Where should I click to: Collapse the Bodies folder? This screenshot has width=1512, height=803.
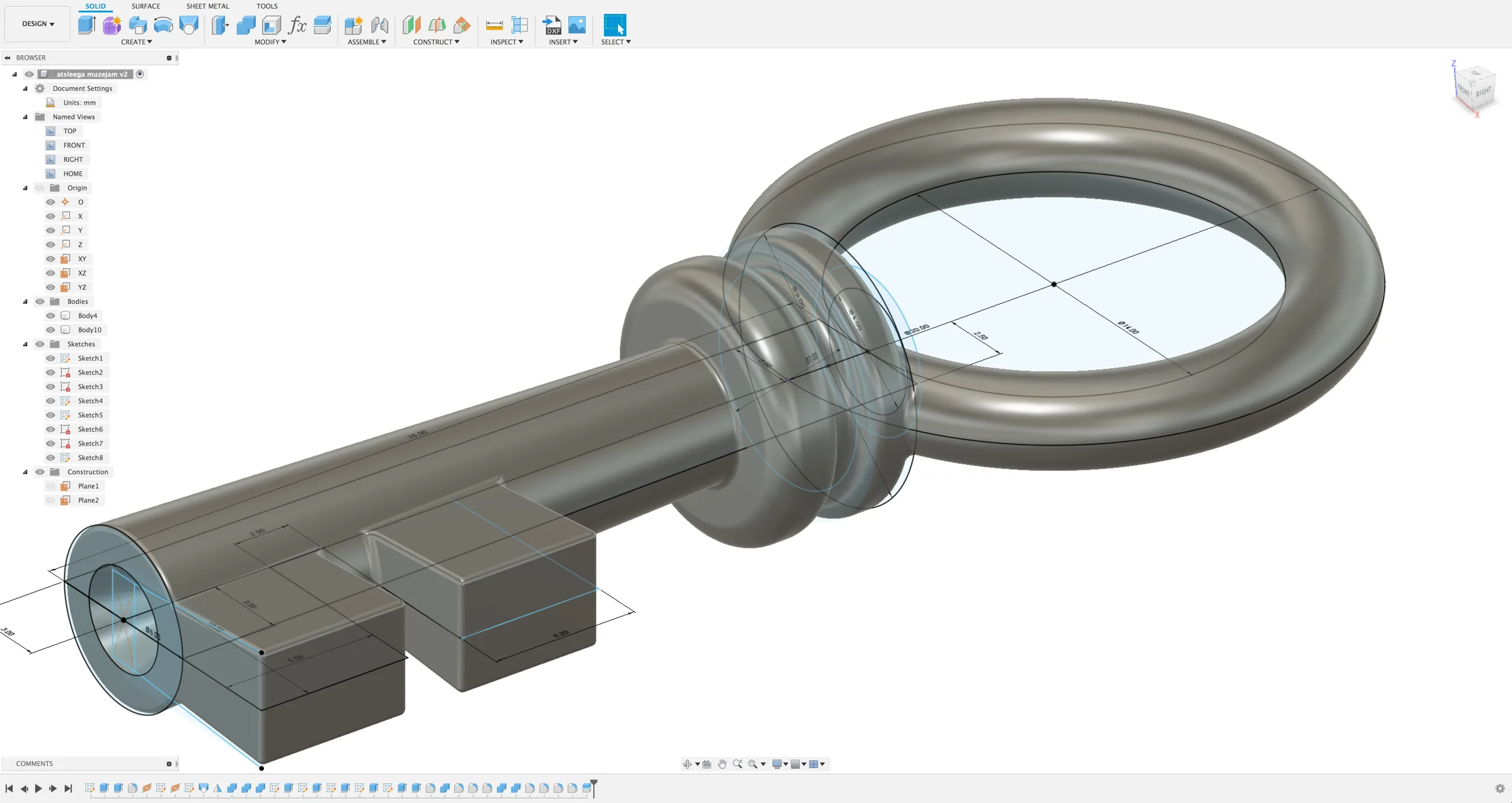pos(25,301)
